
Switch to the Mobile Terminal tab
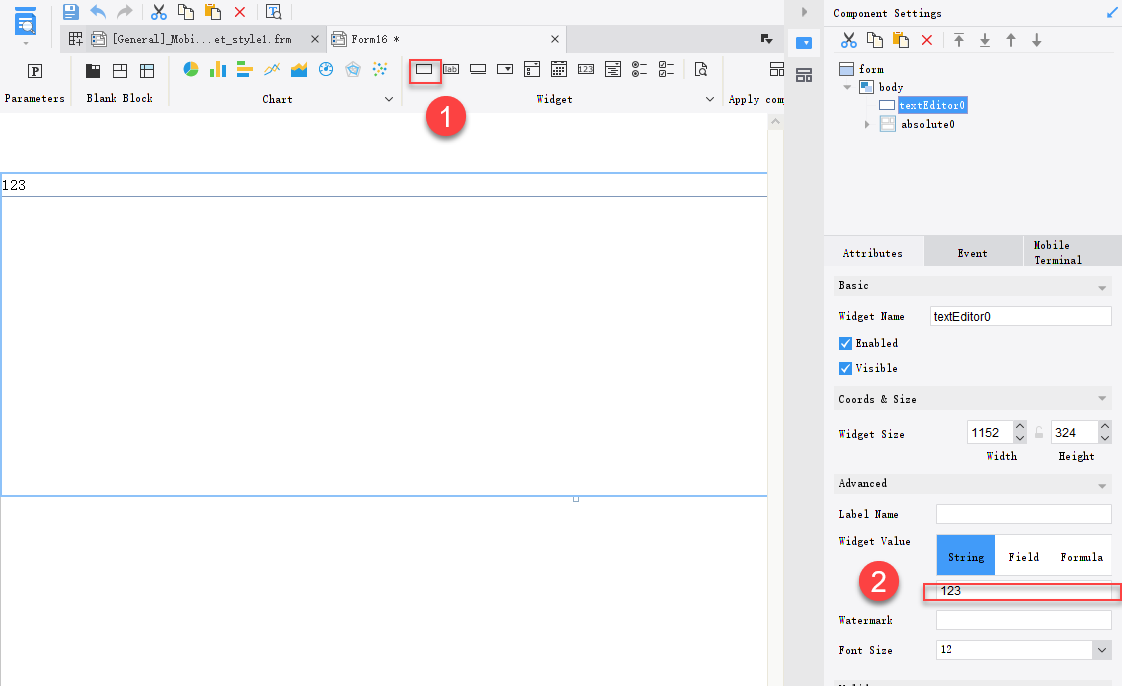point(1072,253)
